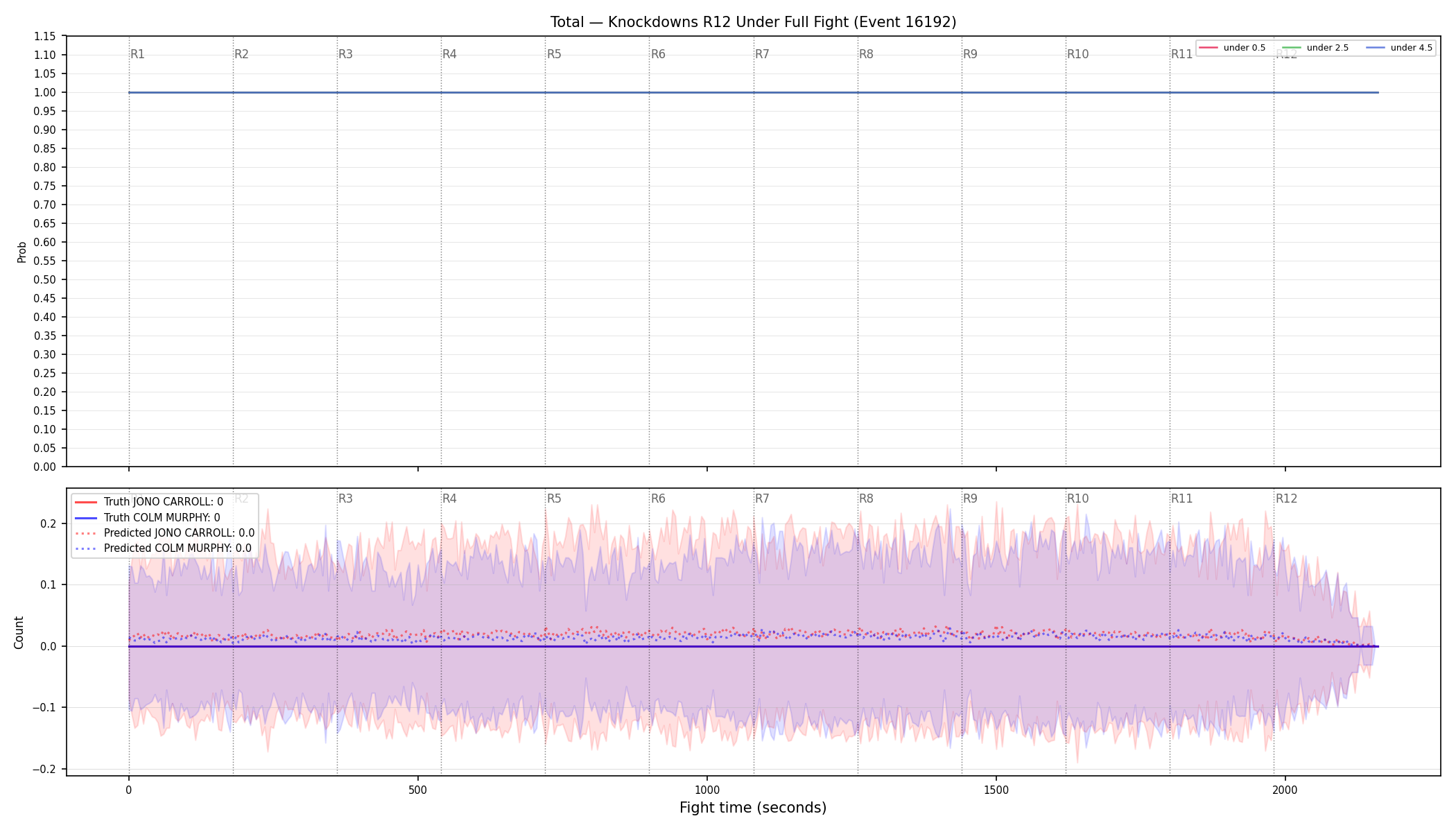
Task: Click the R3 round marker in the top chart
Action: click(345, 54)
